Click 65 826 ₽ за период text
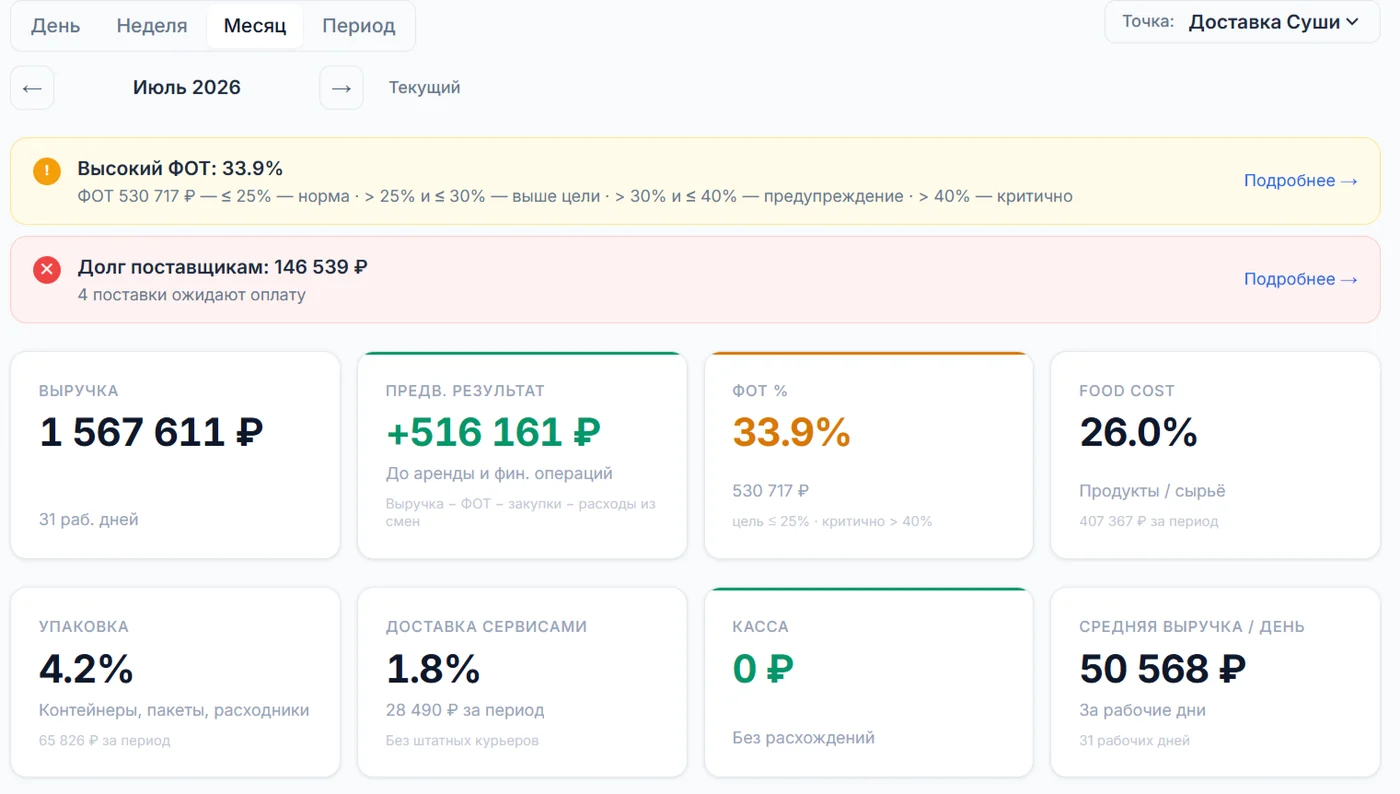Screen dimensions: 1400x794 point(105,741)
